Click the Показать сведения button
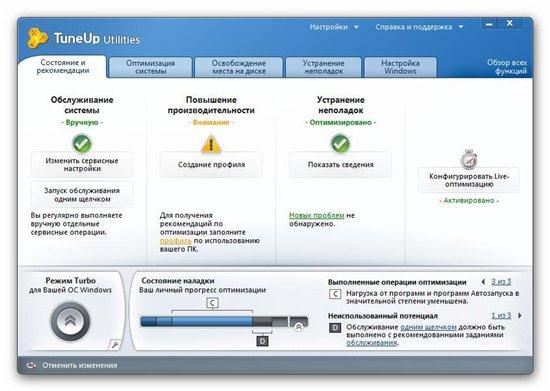The image size is (550, 391). pyautogui.click(x=340, y=164)
